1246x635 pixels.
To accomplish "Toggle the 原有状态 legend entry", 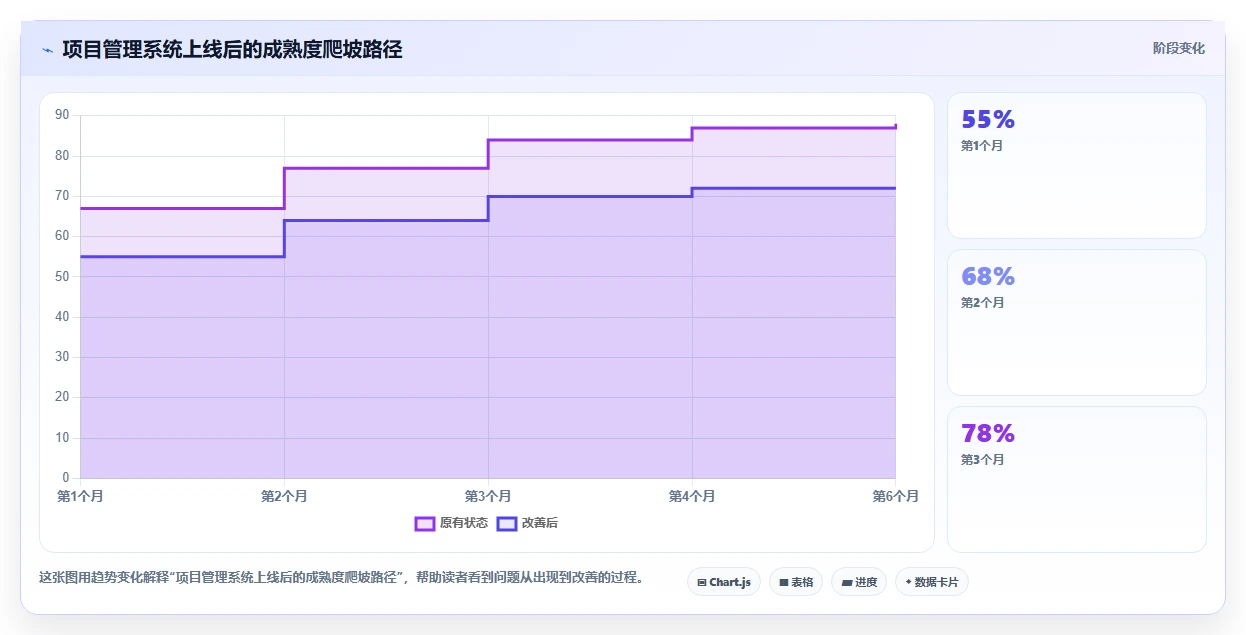I will tap(451, 523).
